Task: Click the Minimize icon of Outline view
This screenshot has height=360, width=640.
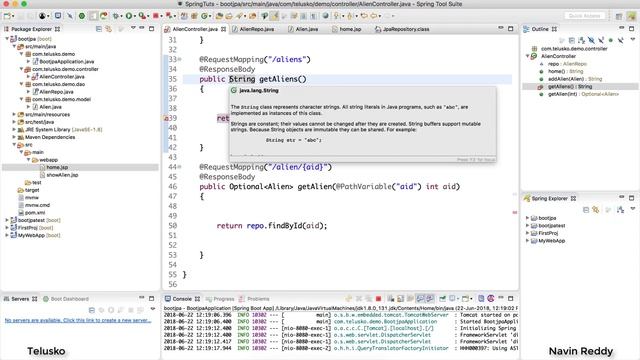Action: coord(622,29)
